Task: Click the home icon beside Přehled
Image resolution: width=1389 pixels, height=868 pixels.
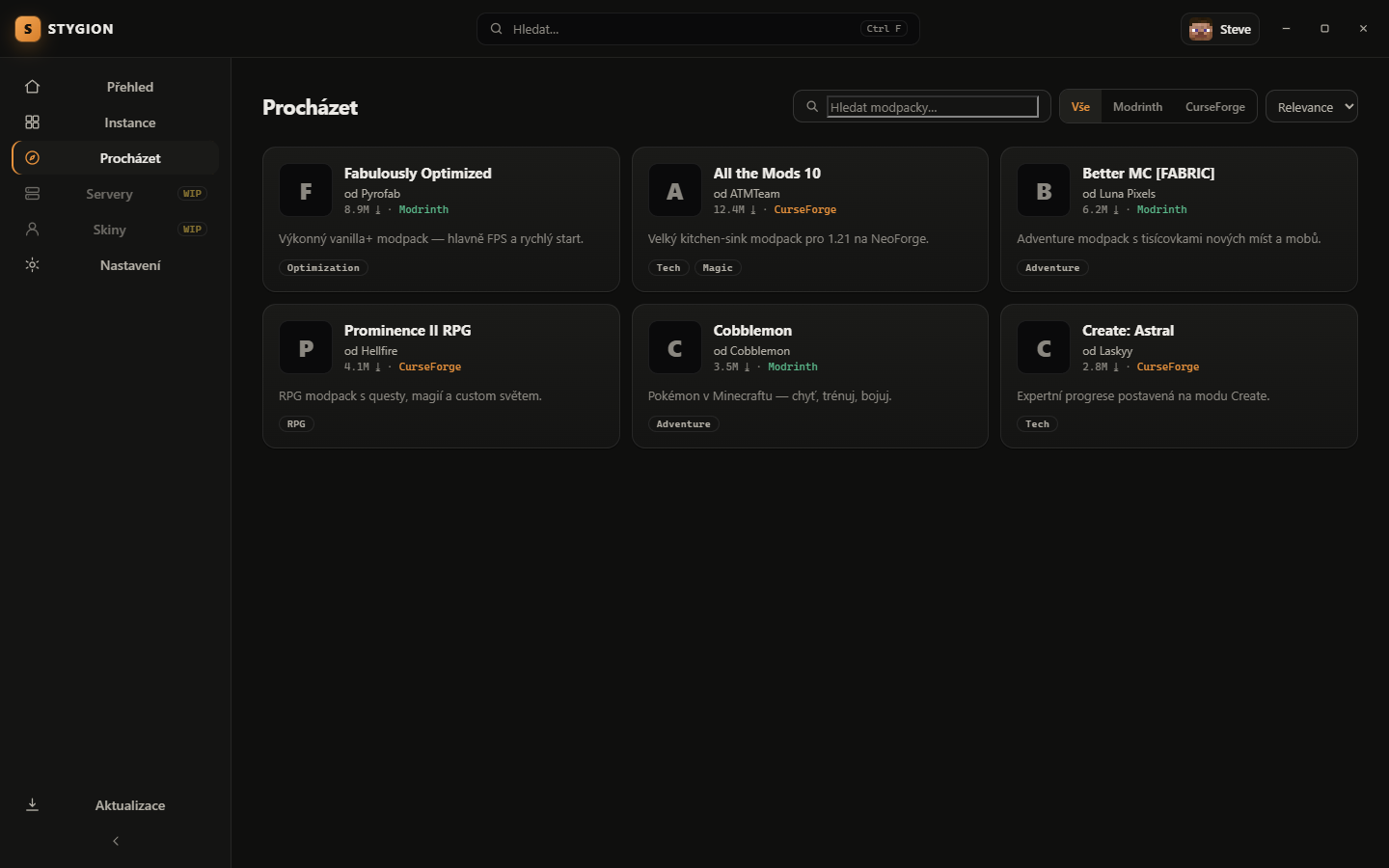Action: click(x=32, y=87)
